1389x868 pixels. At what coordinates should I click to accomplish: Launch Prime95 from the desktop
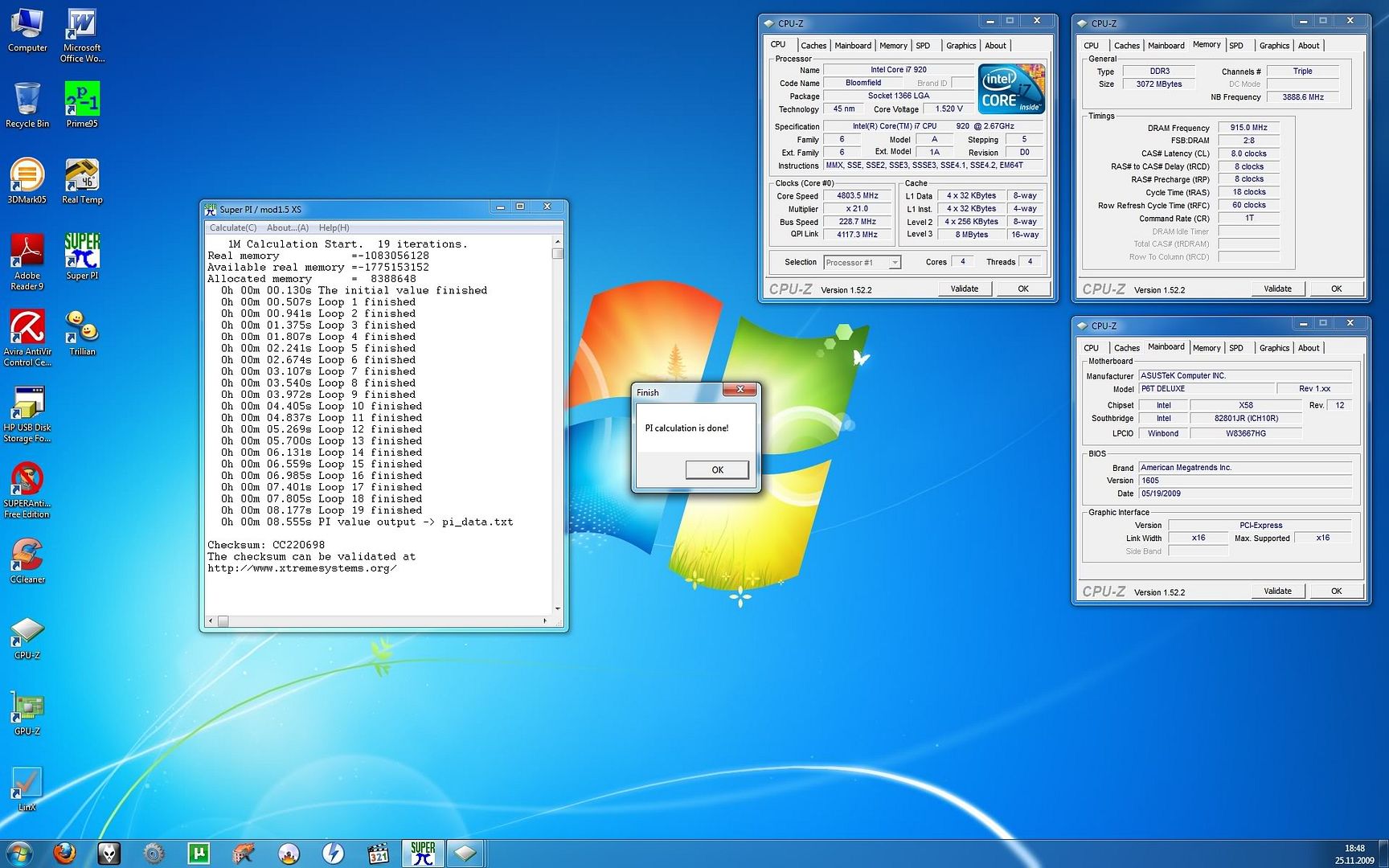click(82, 105)
